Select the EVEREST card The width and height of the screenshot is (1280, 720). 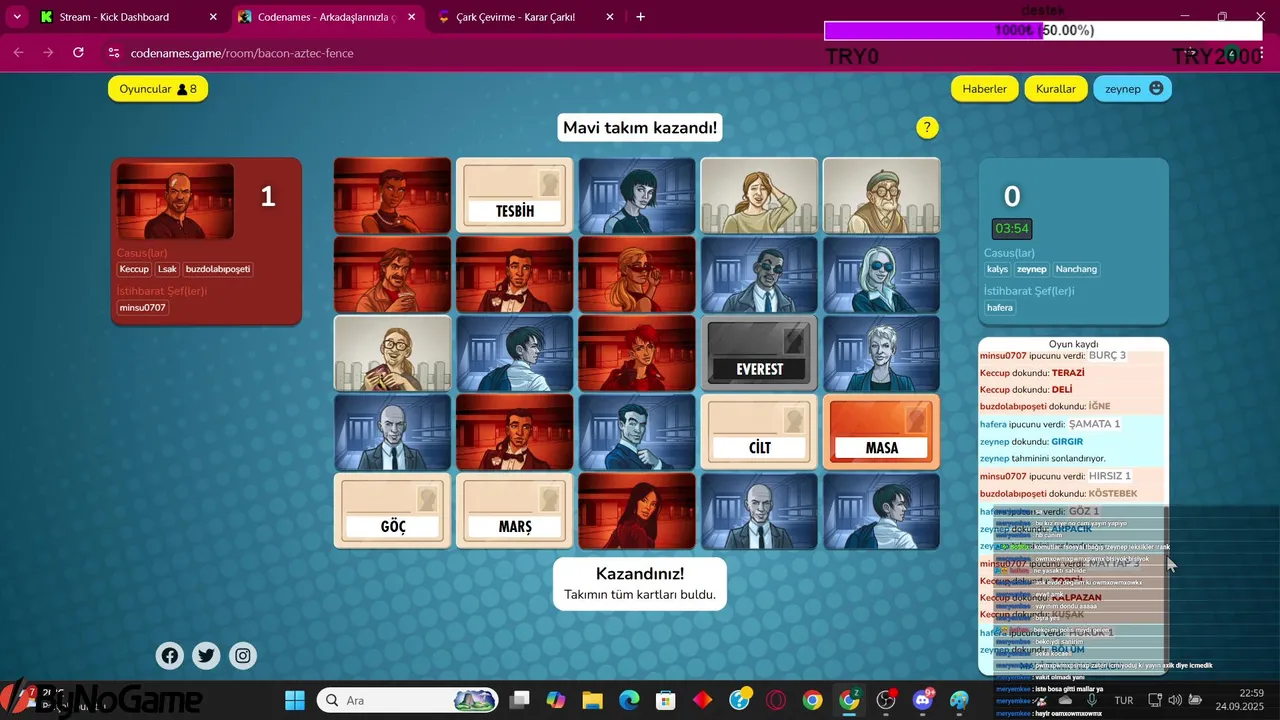point(759,353)
